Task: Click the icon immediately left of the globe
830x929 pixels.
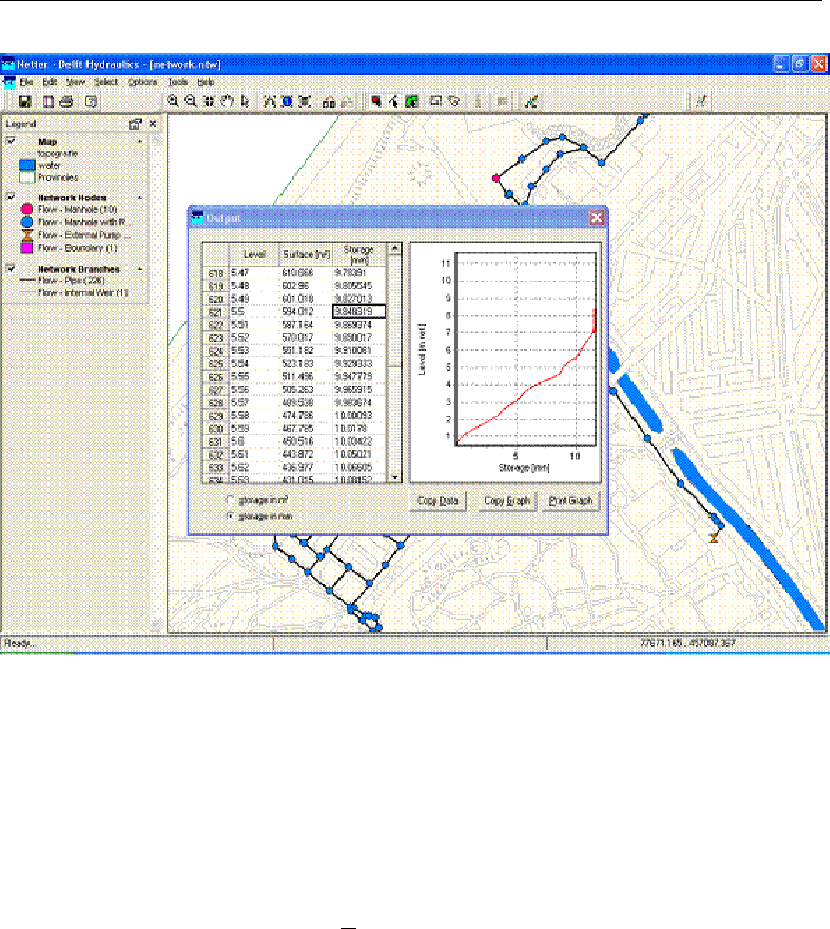Action: point(270,101)
